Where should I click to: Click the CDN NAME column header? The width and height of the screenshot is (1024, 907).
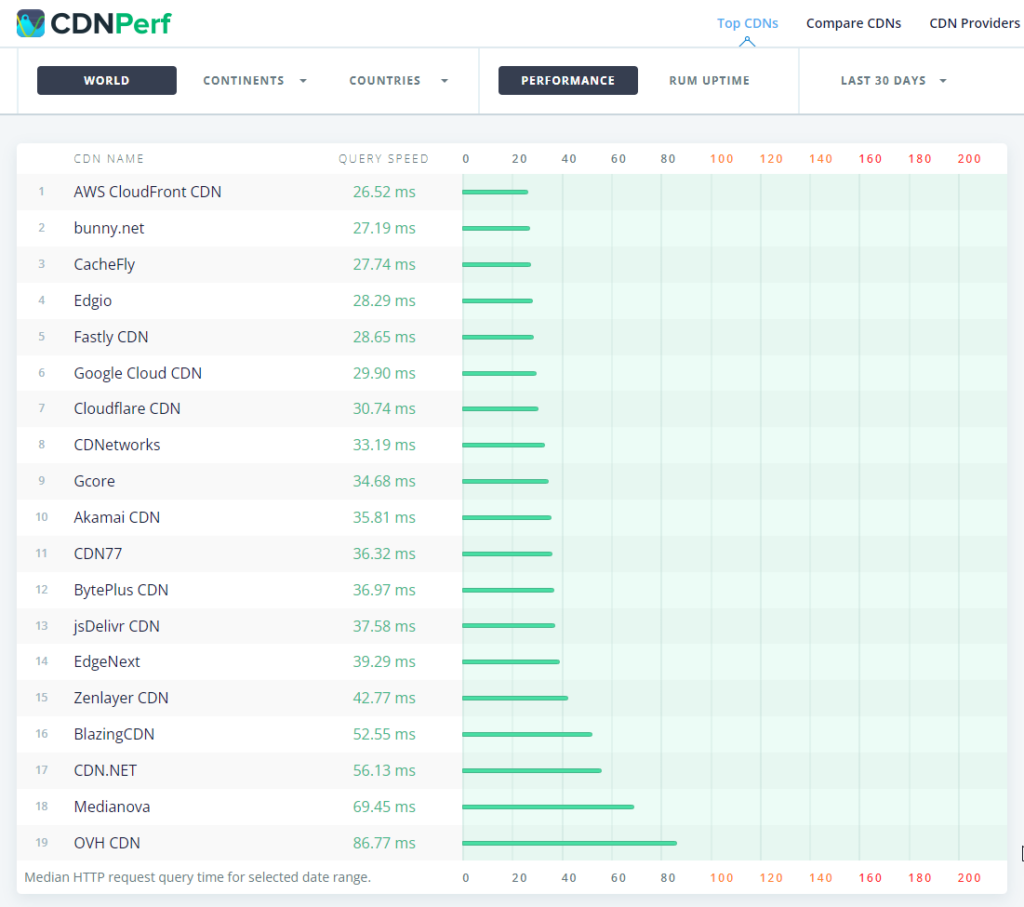pyautogui.click(x=108, y=159)
